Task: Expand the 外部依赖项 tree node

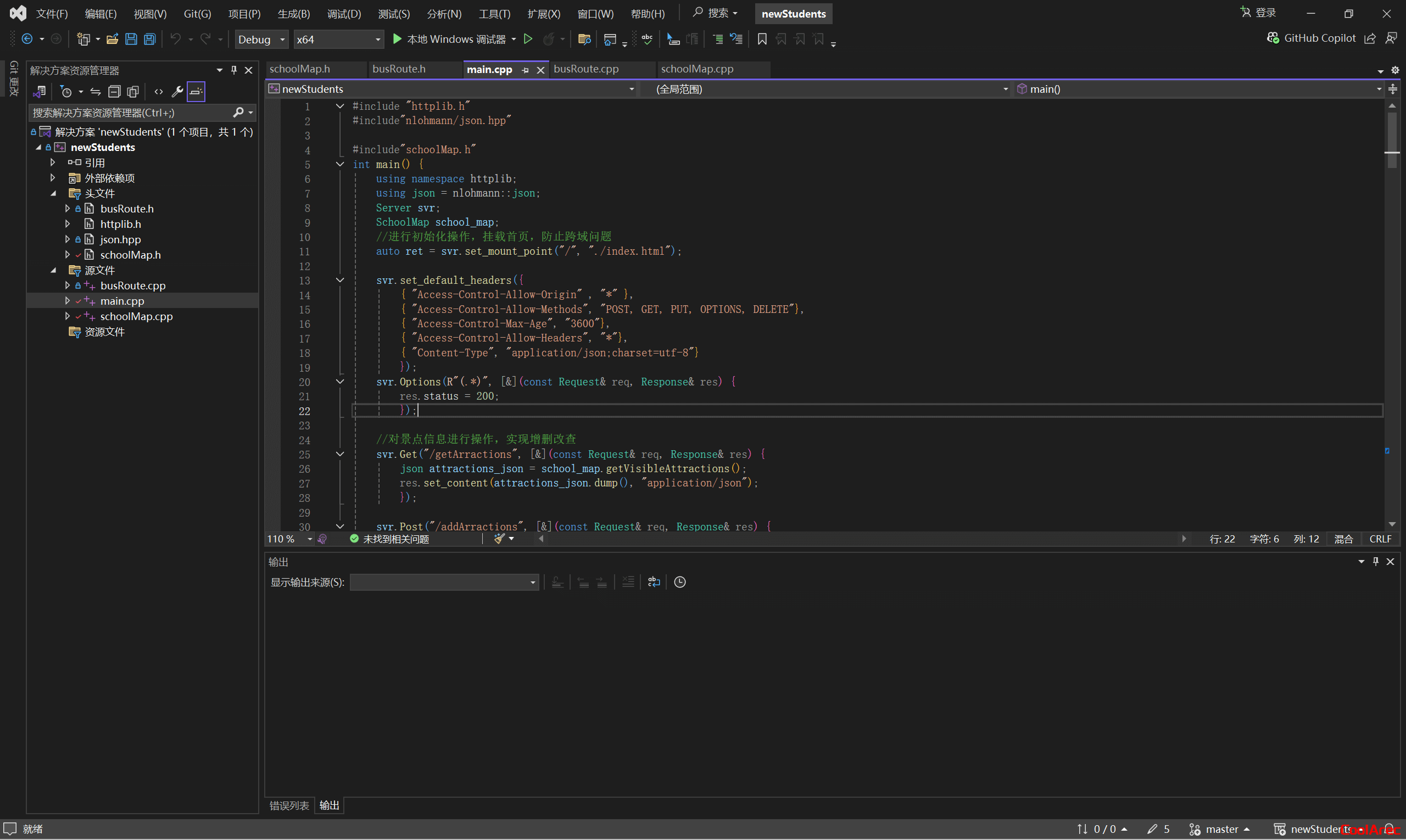Action: (53, 178)
